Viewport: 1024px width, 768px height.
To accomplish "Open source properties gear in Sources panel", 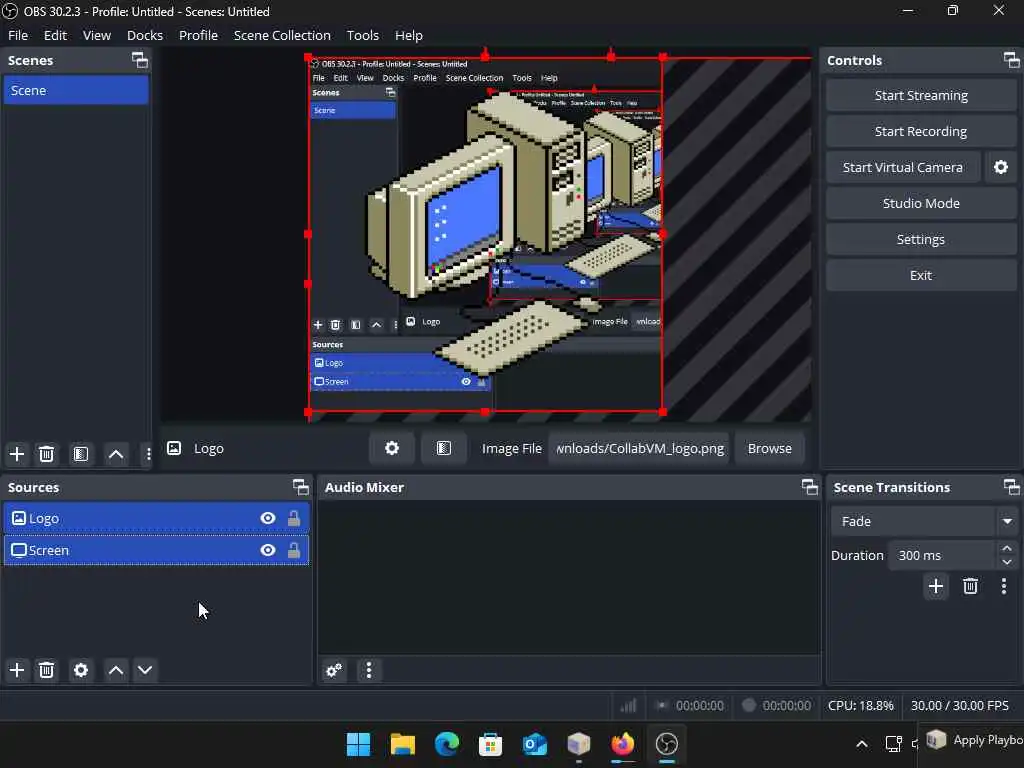I will pos(80,670).
